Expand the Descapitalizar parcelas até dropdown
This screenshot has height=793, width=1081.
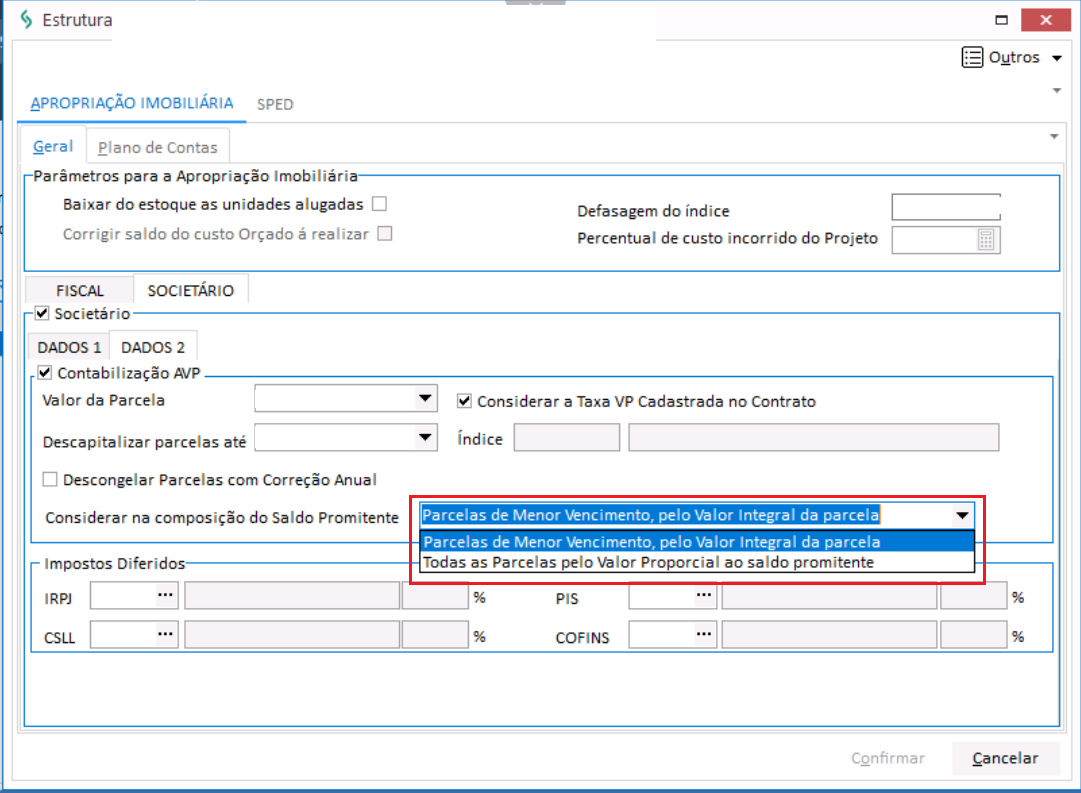click(x=425, y=438)
